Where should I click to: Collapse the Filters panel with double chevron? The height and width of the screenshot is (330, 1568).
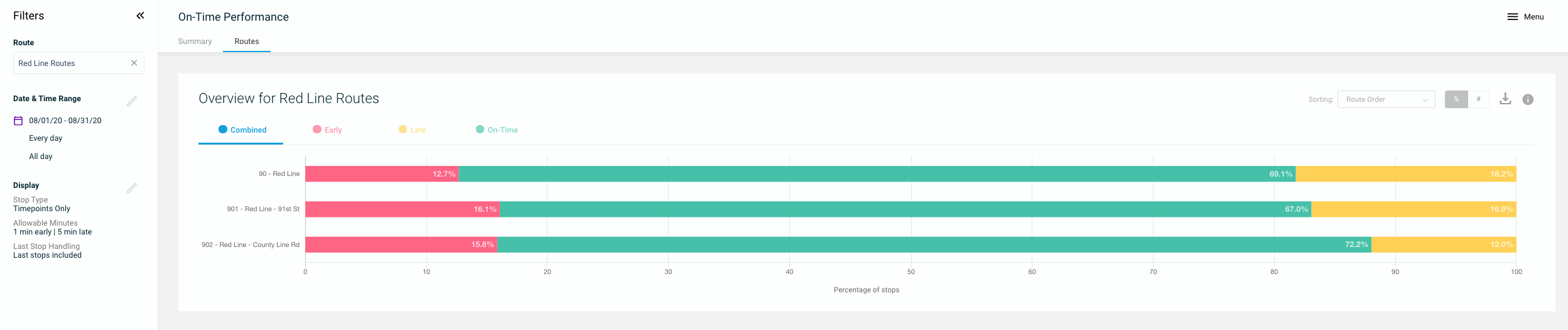coord(140,16)
